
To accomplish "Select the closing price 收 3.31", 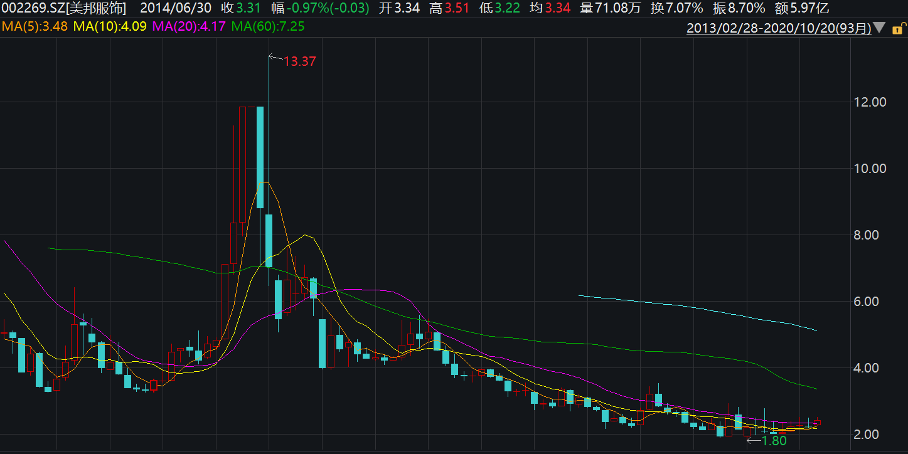I will pos(243,8).
